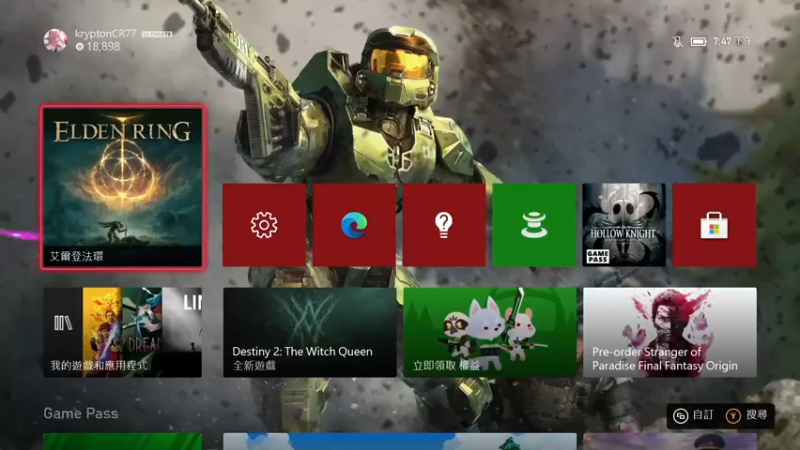Open My games and apps library

pyautogui.click(x=122, y=332)
